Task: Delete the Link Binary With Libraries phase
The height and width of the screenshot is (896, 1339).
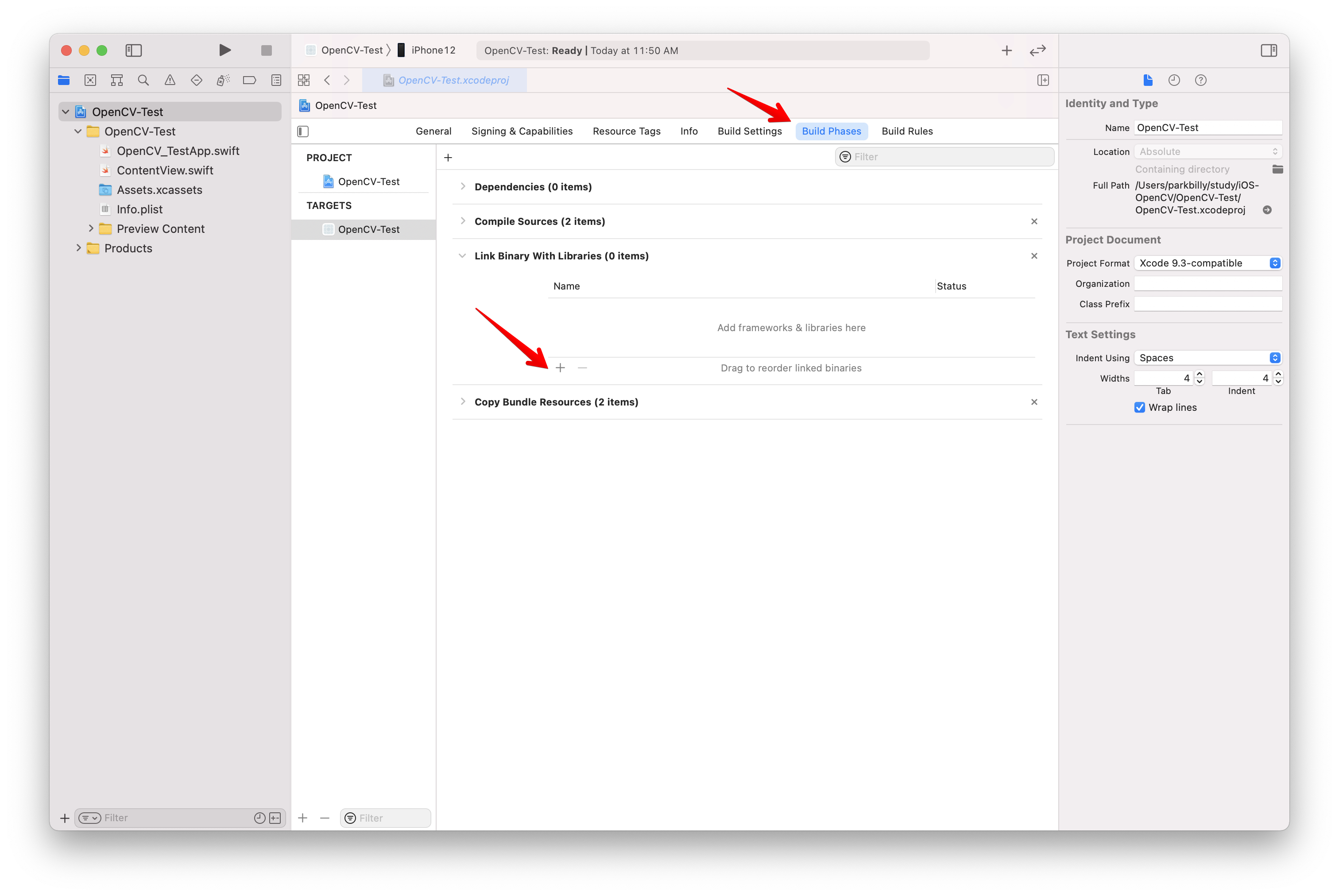Action: (x=1034, y=256)
